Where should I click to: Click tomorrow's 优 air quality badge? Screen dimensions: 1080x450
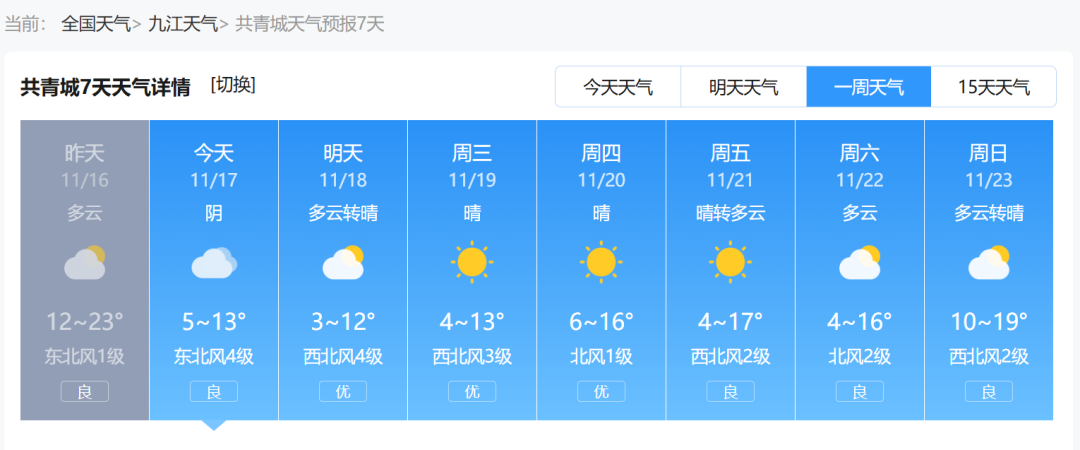point(343,392)
